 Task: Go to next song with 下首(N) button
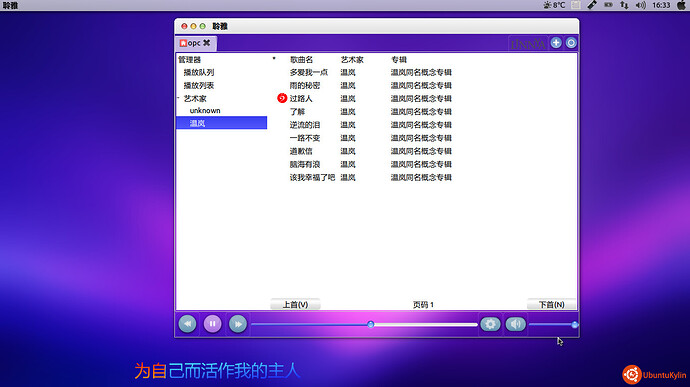pyautogui.click(x=551, y=304)
